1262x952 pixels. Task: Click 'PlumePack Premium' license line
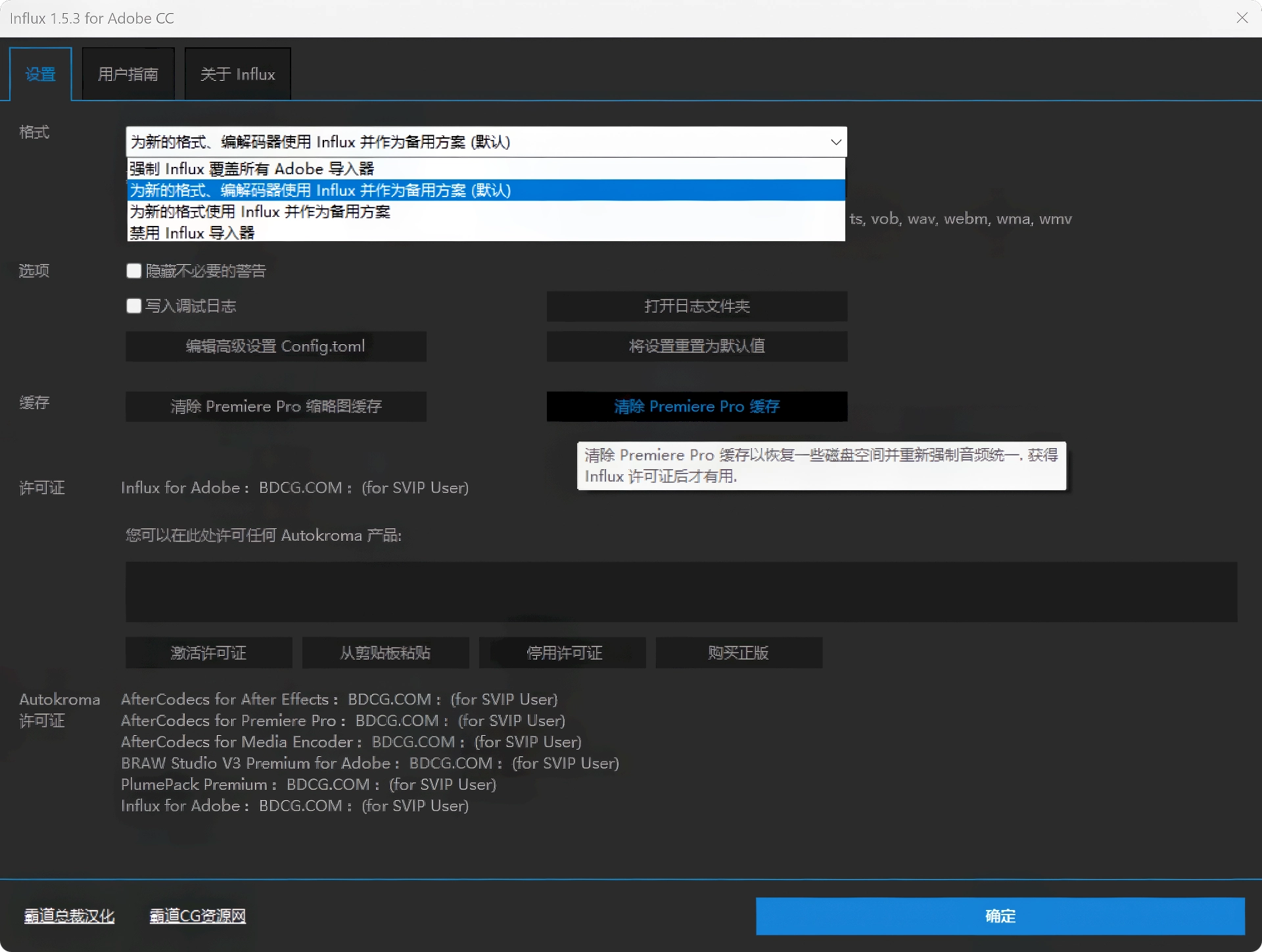click(x=308, y=784)
